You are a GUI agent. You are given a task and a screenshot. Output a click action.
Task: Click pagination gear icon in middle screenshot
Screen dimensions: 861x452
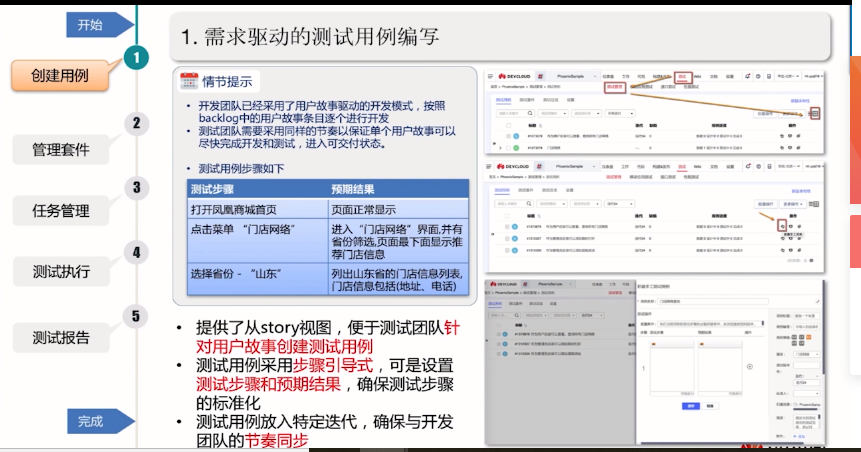811,260
